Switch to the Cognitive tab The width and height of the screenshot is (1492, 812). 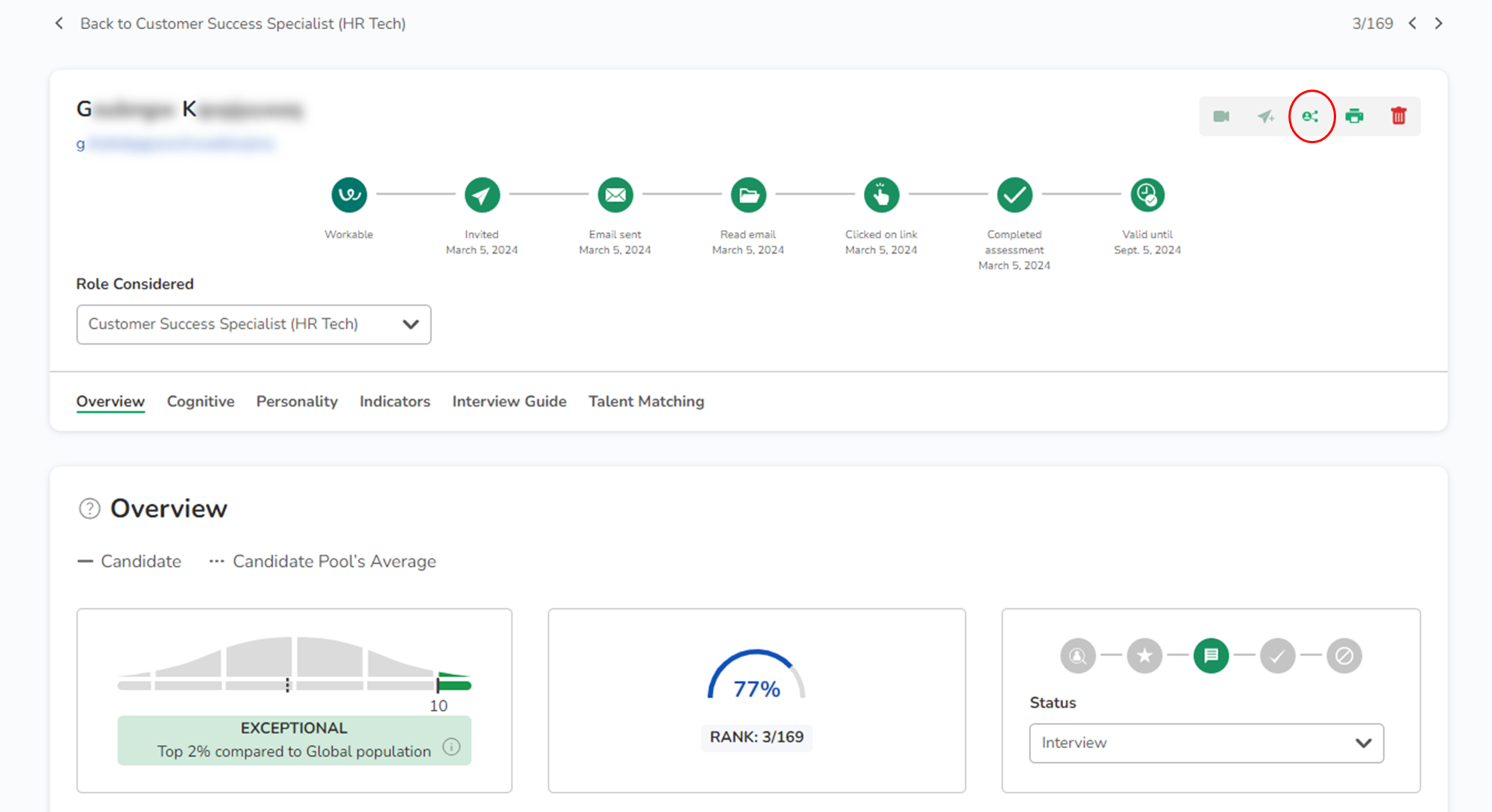point(201,402)
